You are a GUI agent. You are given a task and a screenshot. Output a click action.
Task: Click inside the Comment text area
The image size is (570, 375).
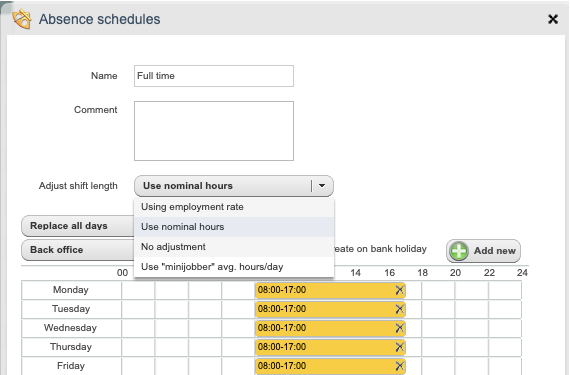point(214,131)
